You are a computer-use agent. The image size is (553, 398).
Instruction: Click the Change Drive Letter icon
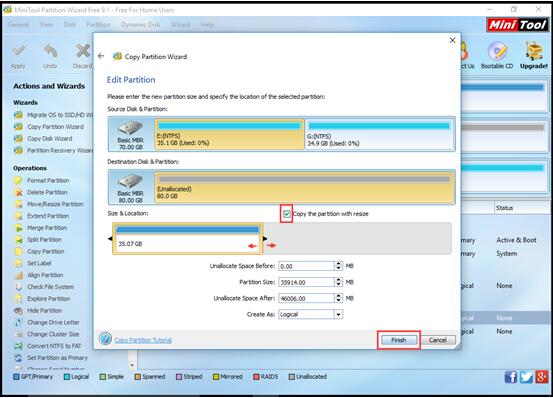coord(18,322)
